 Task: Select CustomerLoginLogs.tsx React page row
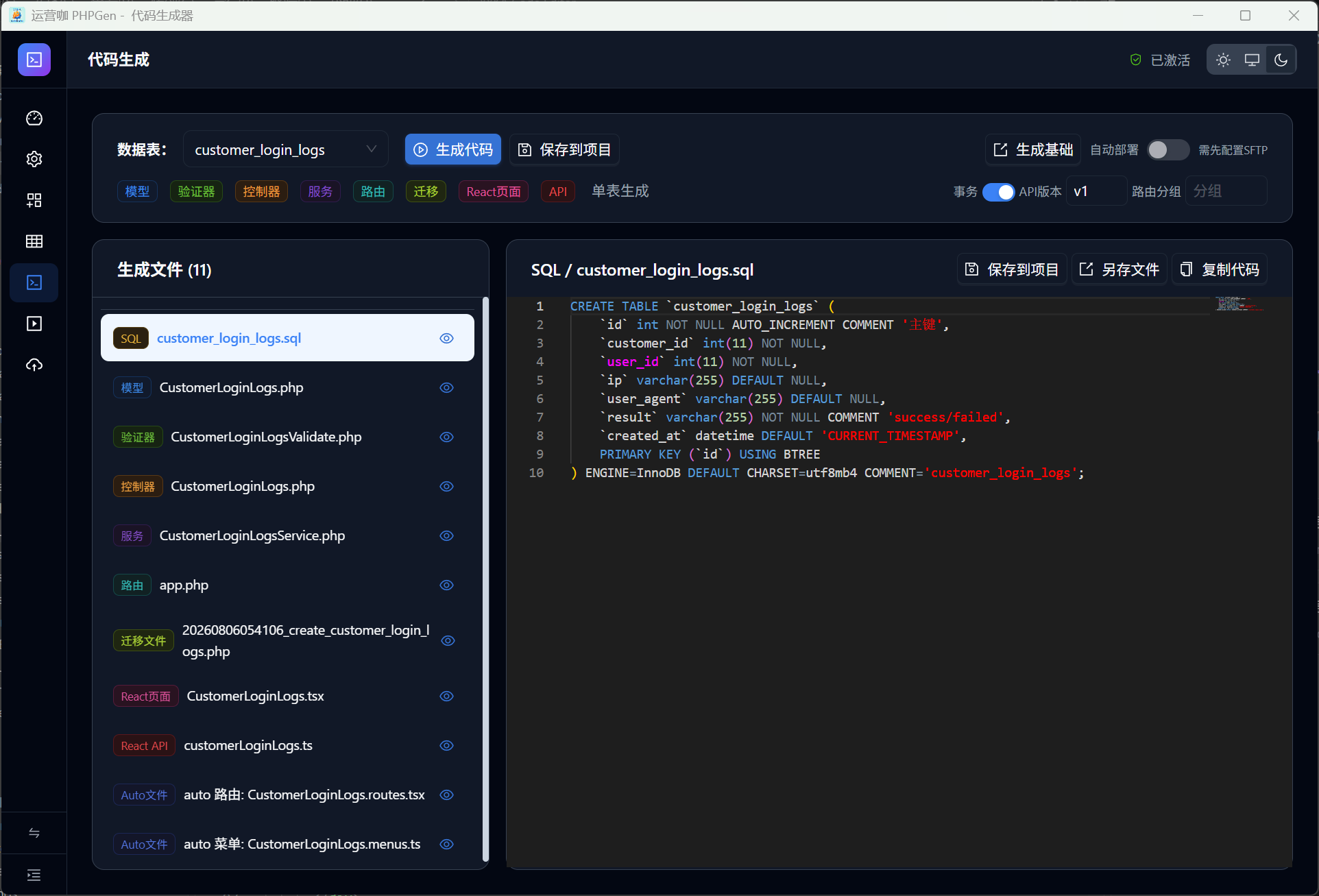[x=287, y=697]
